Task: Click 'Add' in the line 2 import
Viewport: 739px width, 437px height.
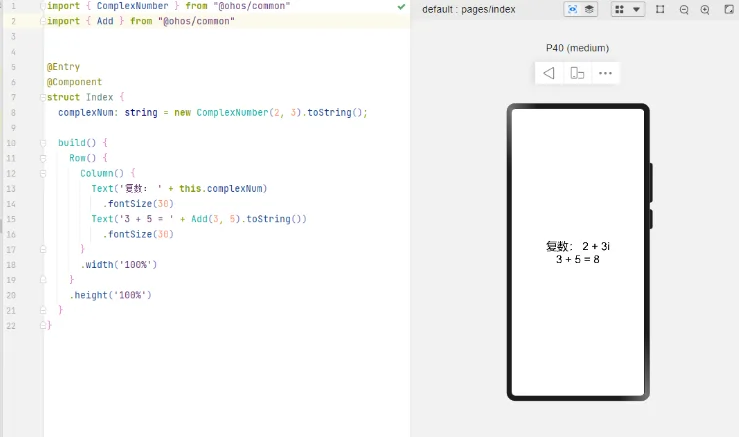Action: coord(105,21)
